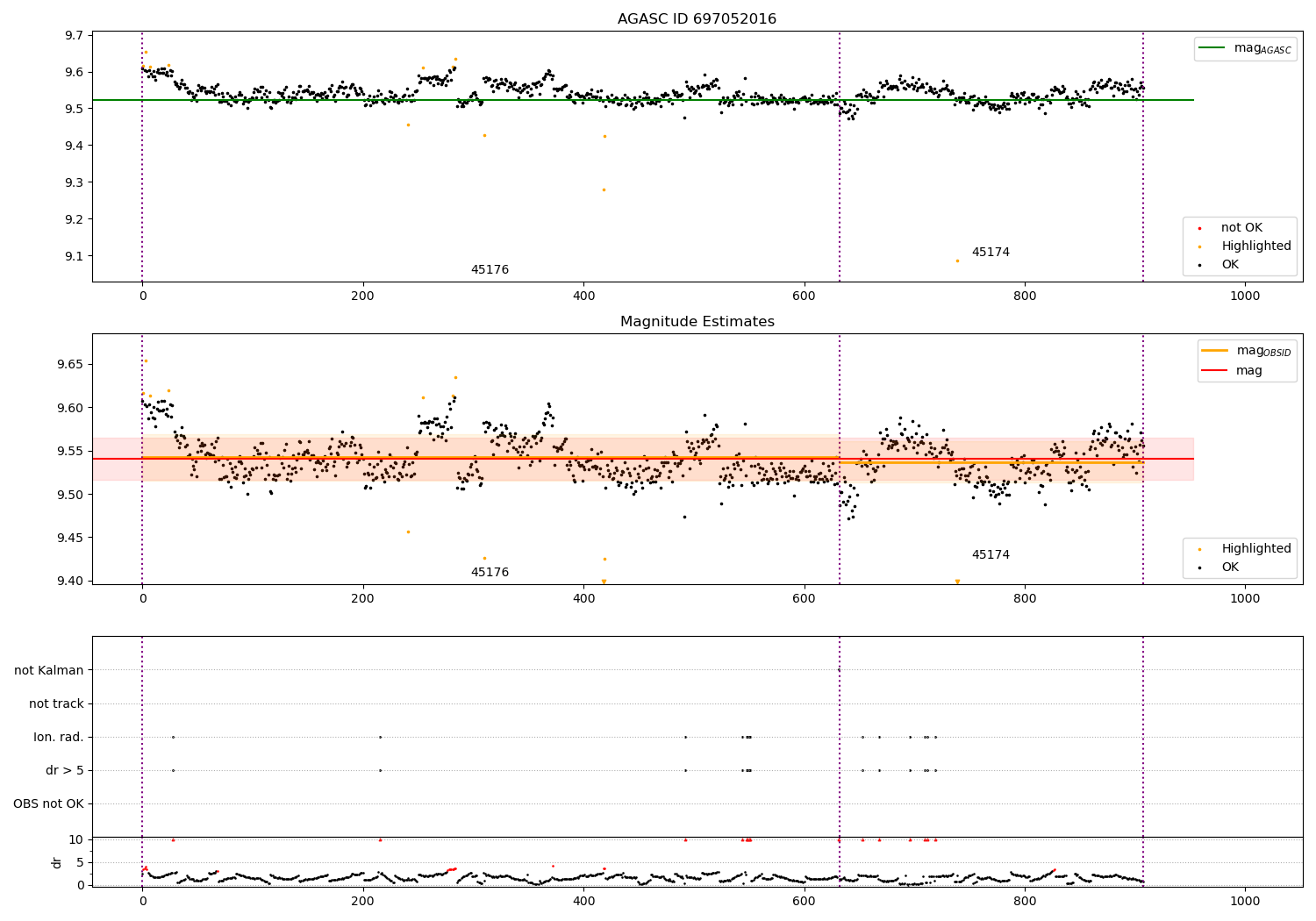Screen dimensions: 1316x921
Task: Click the 9.45 y-axis tick in Magnitude Estimates
Action: [71, 539]
